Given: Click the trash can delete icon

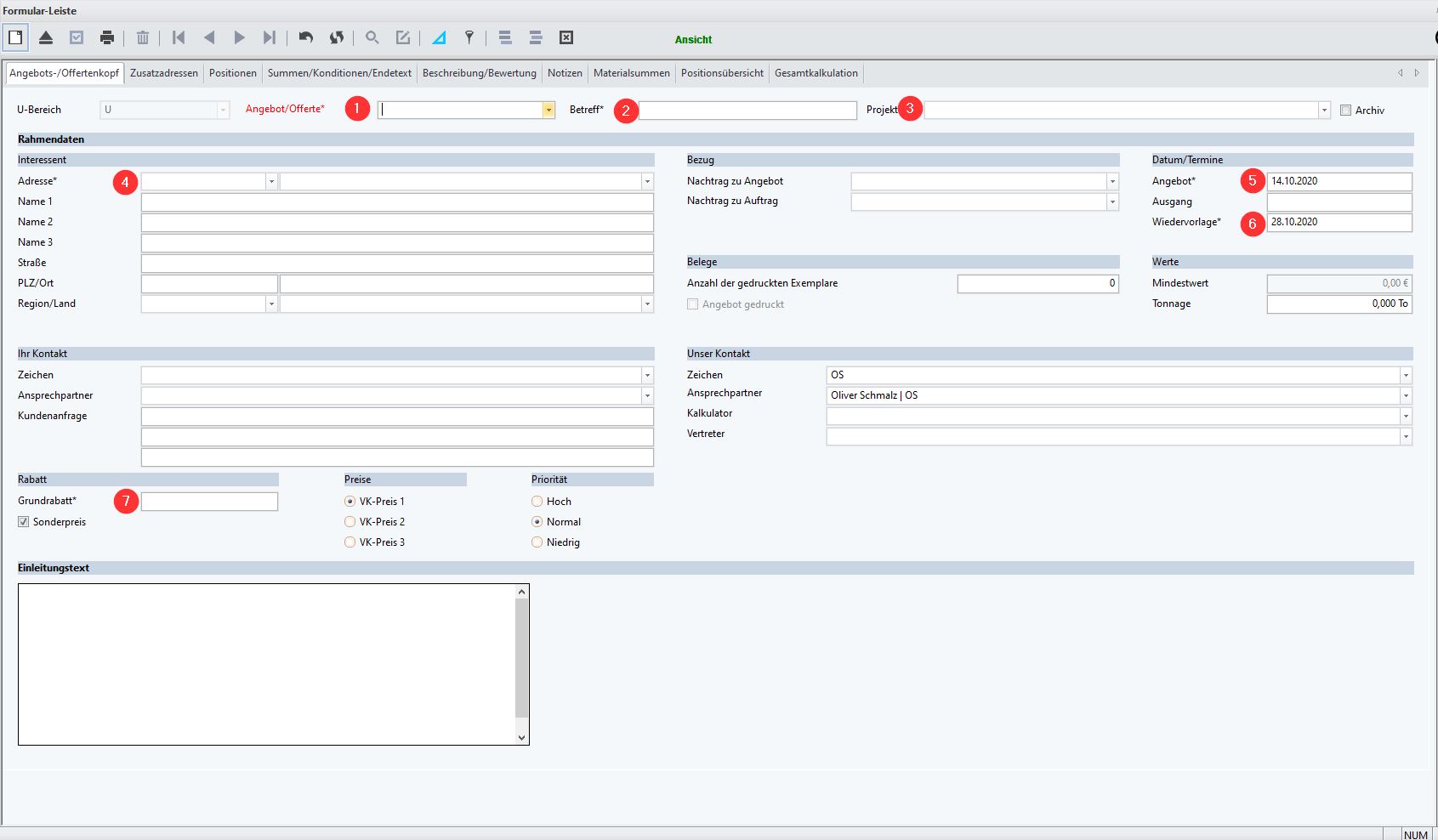Looking at the screenshot, I should 143,37.
